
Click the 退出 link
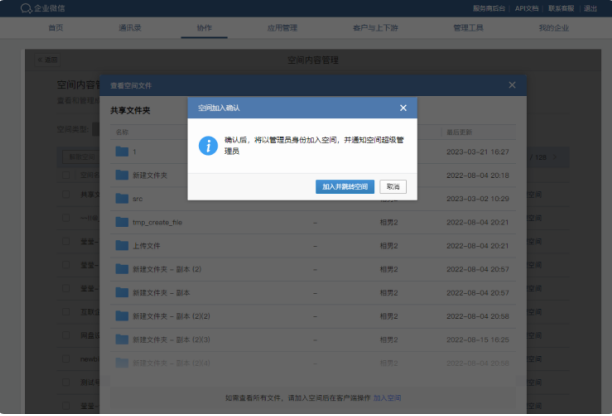590,8
